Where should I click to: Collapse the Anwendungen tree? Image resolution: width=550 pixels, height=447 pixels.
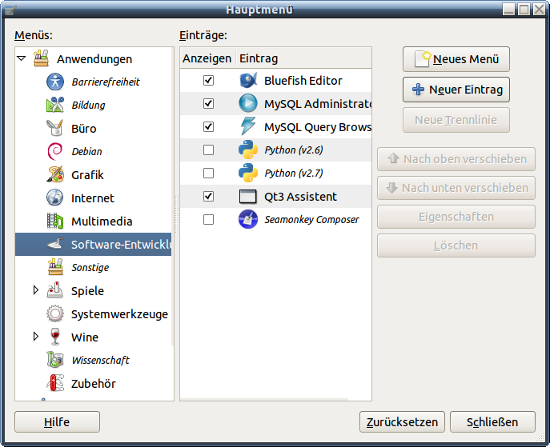coord(21,58)
